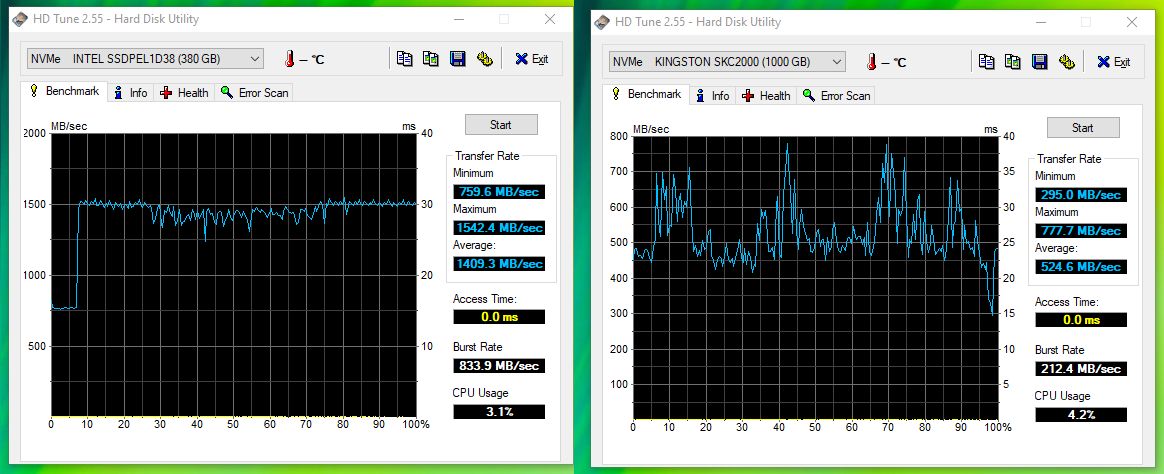Switch to Info tab in INTEL window

(x=131, y=93)
